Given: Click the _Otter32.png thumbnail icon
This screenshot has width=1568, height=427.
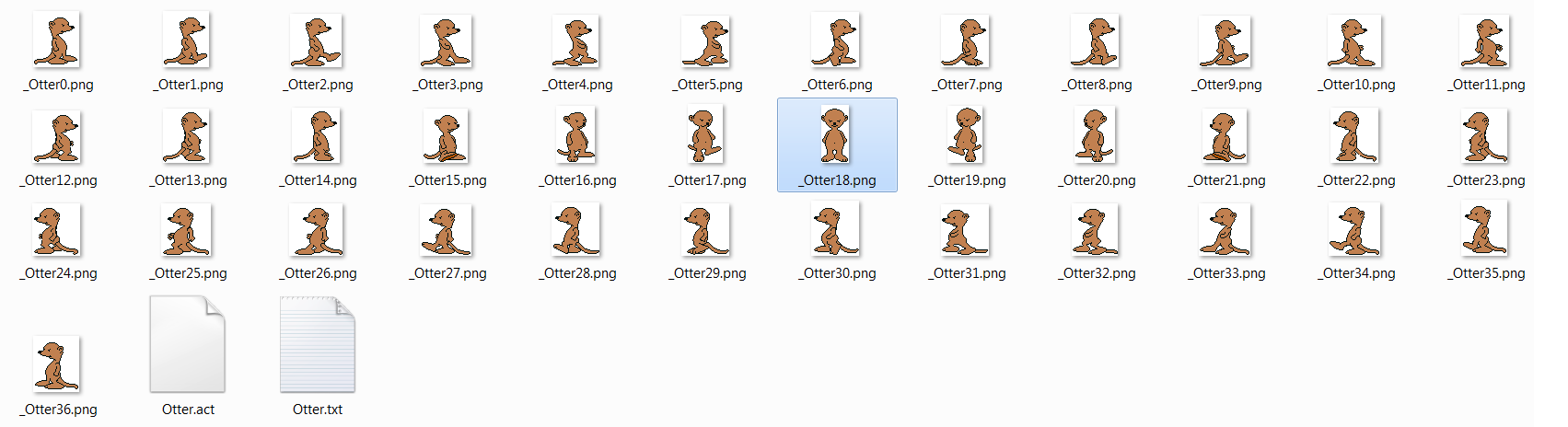Looking at the screenshot, I should click(1096, 230).
